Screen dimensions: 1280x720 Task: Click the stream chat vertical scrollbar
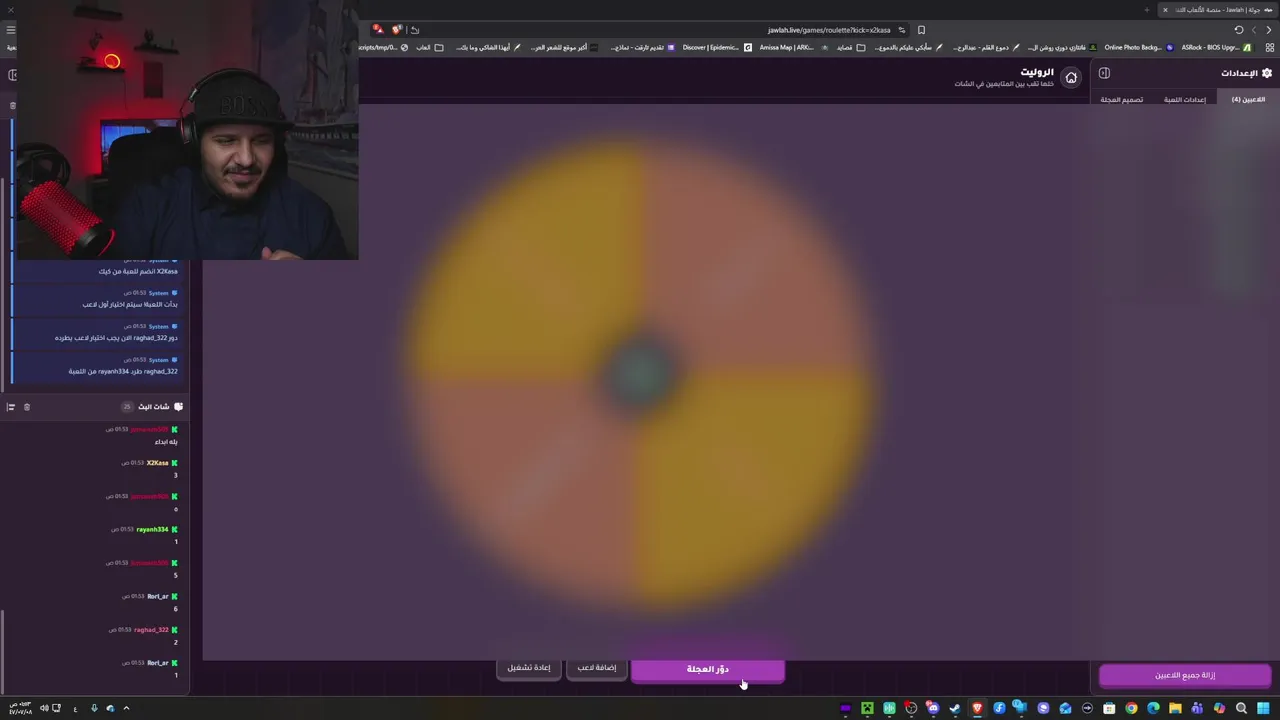pyautogui.click(x=3, y=650)
